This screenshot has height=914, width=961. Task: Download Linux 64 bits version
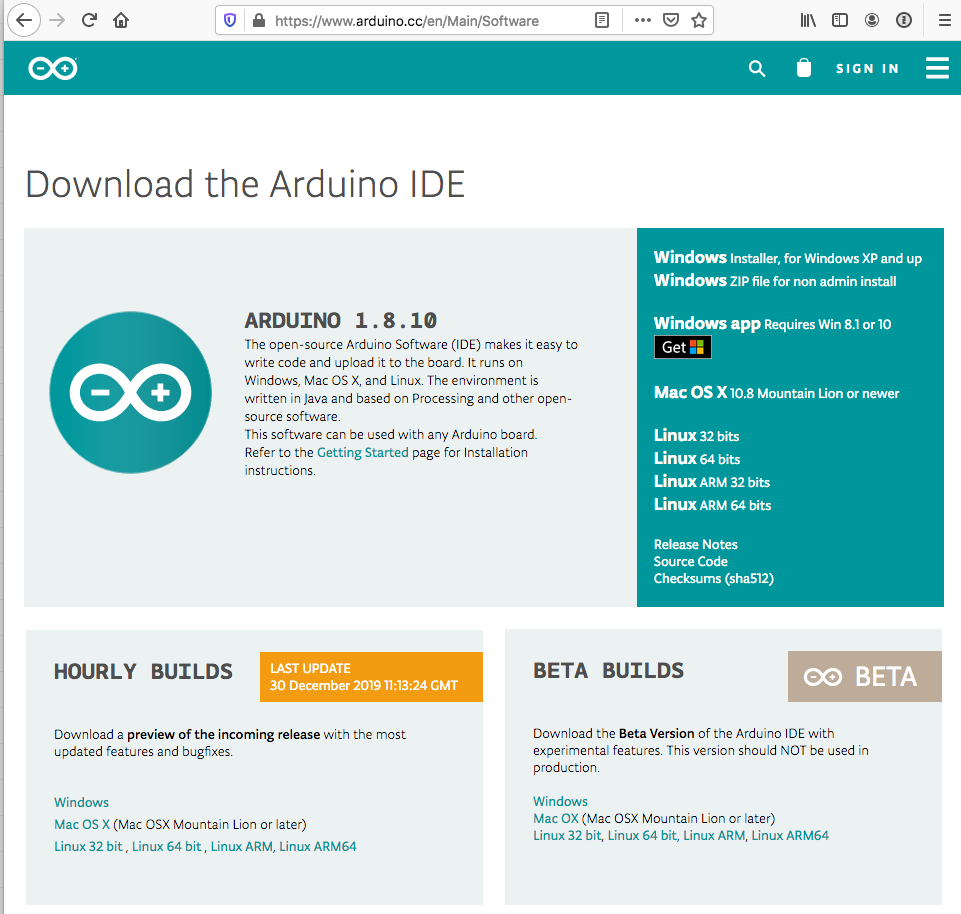697,459
